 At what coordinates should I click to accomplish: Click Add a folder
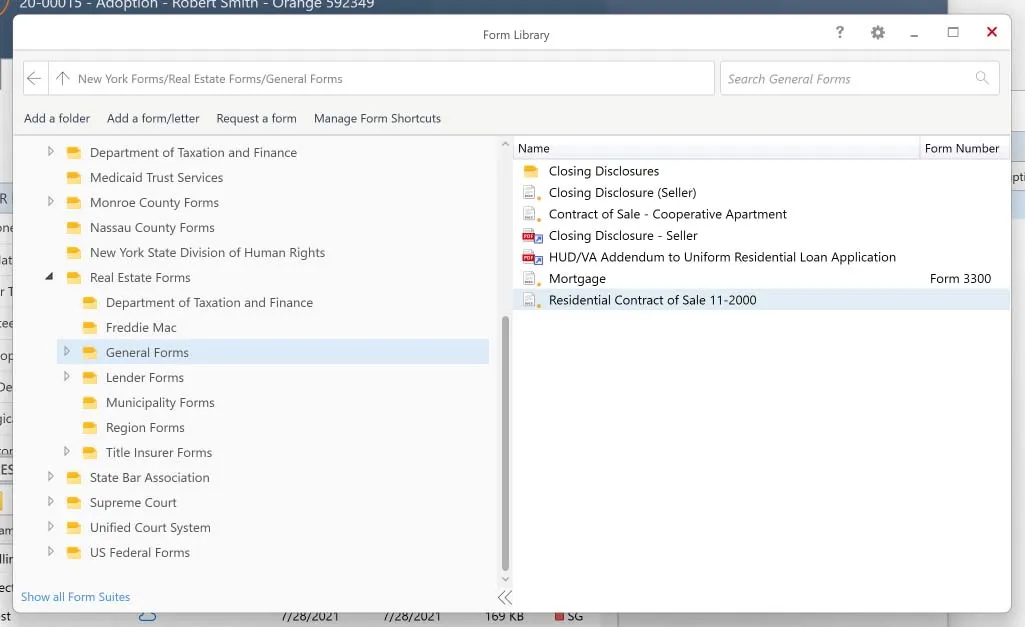point(57,118)
